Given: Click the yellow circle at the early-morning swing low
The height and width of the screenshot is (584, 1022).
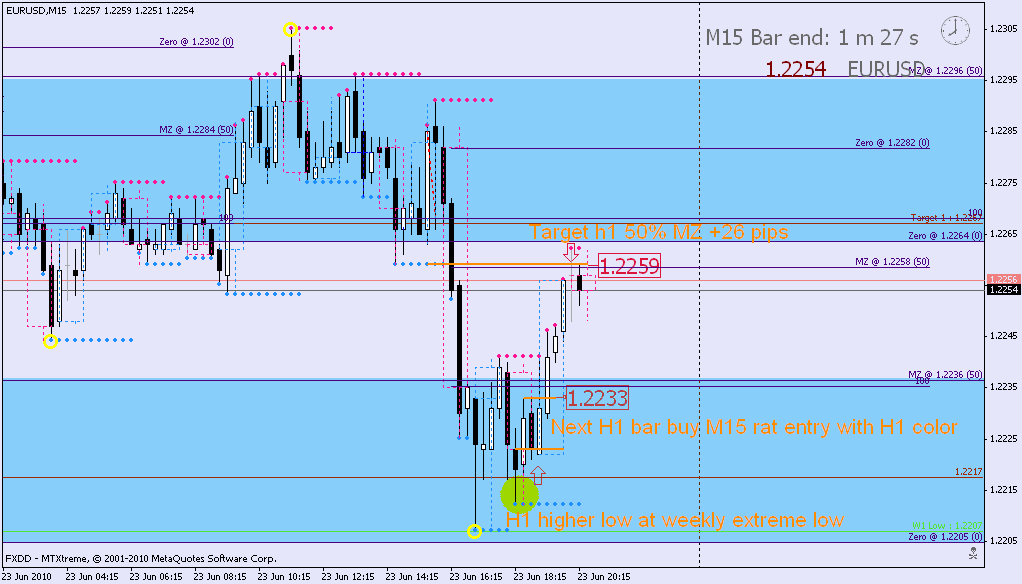Looking at the screenshot, I should pos(50,340).
